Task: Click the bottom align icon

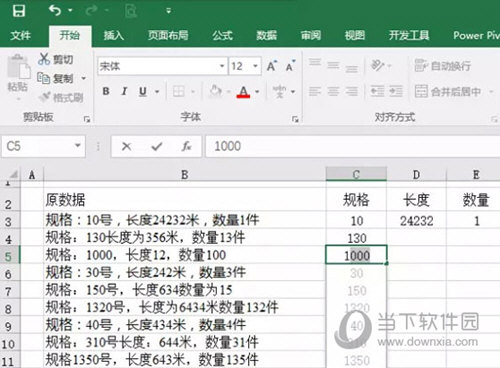Action: [x=351, y=69]
